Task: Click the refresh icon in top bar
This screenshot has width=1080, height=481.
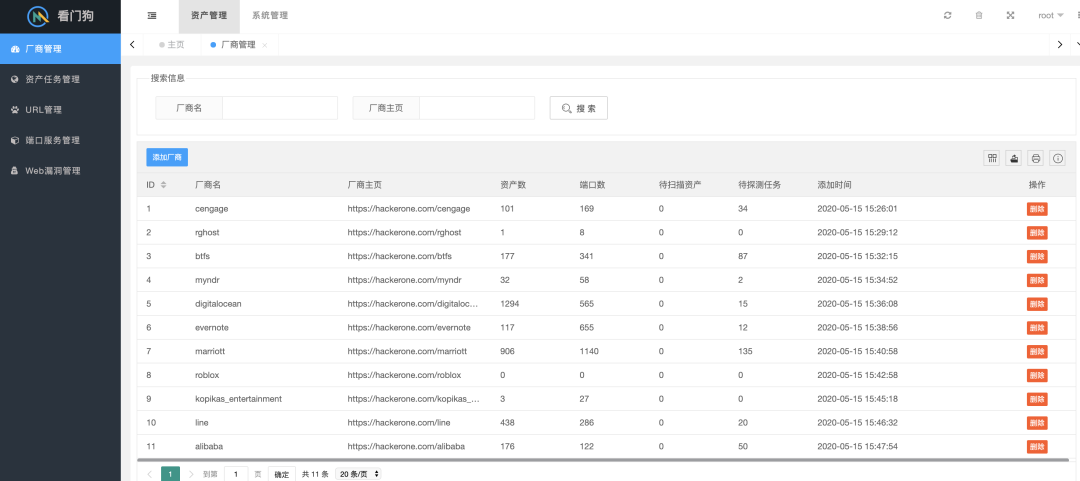Action: (948, 16)
